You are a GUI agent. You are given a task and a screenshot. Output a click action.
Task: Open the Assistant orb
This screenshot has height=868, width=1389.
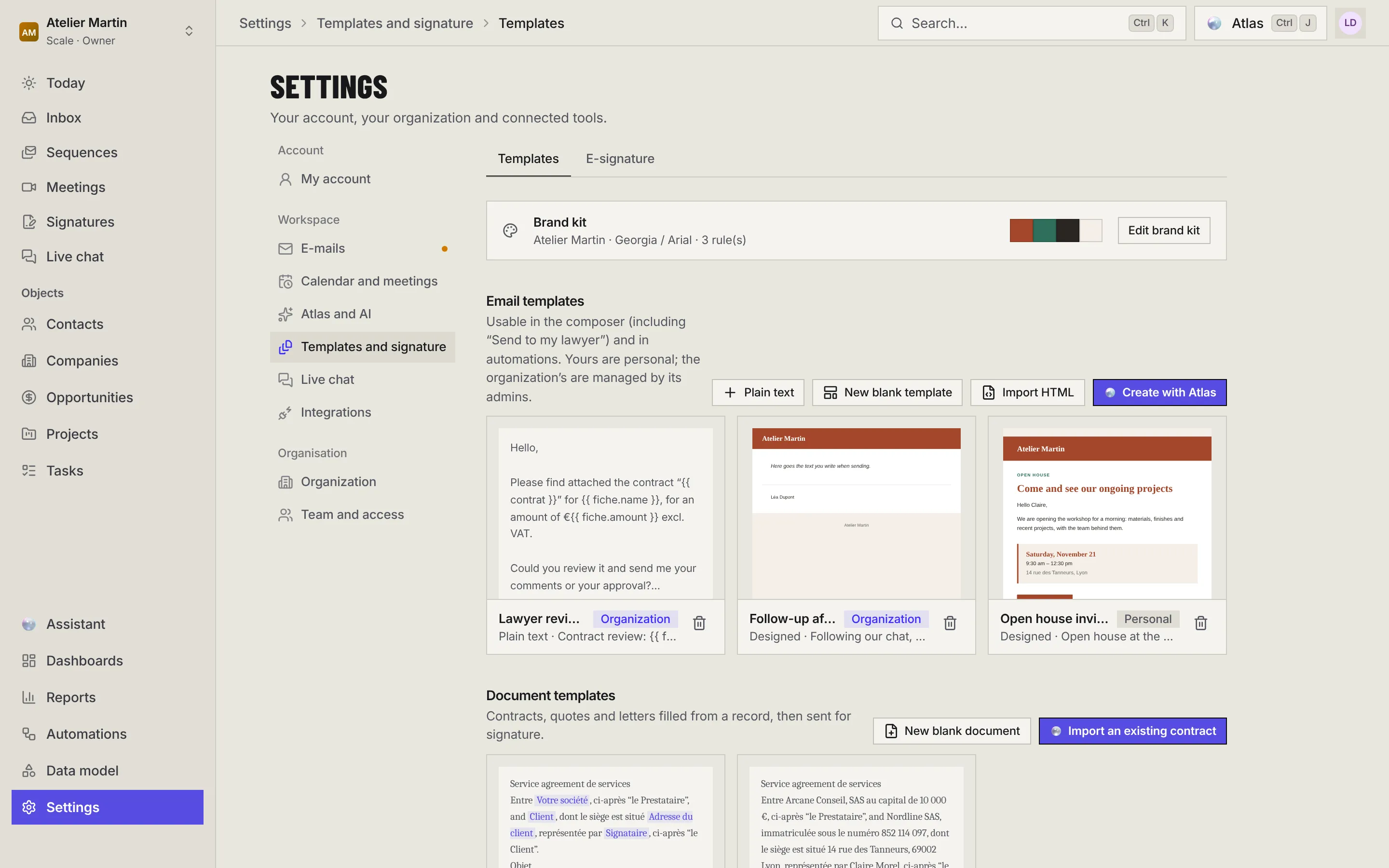[29, 624]
